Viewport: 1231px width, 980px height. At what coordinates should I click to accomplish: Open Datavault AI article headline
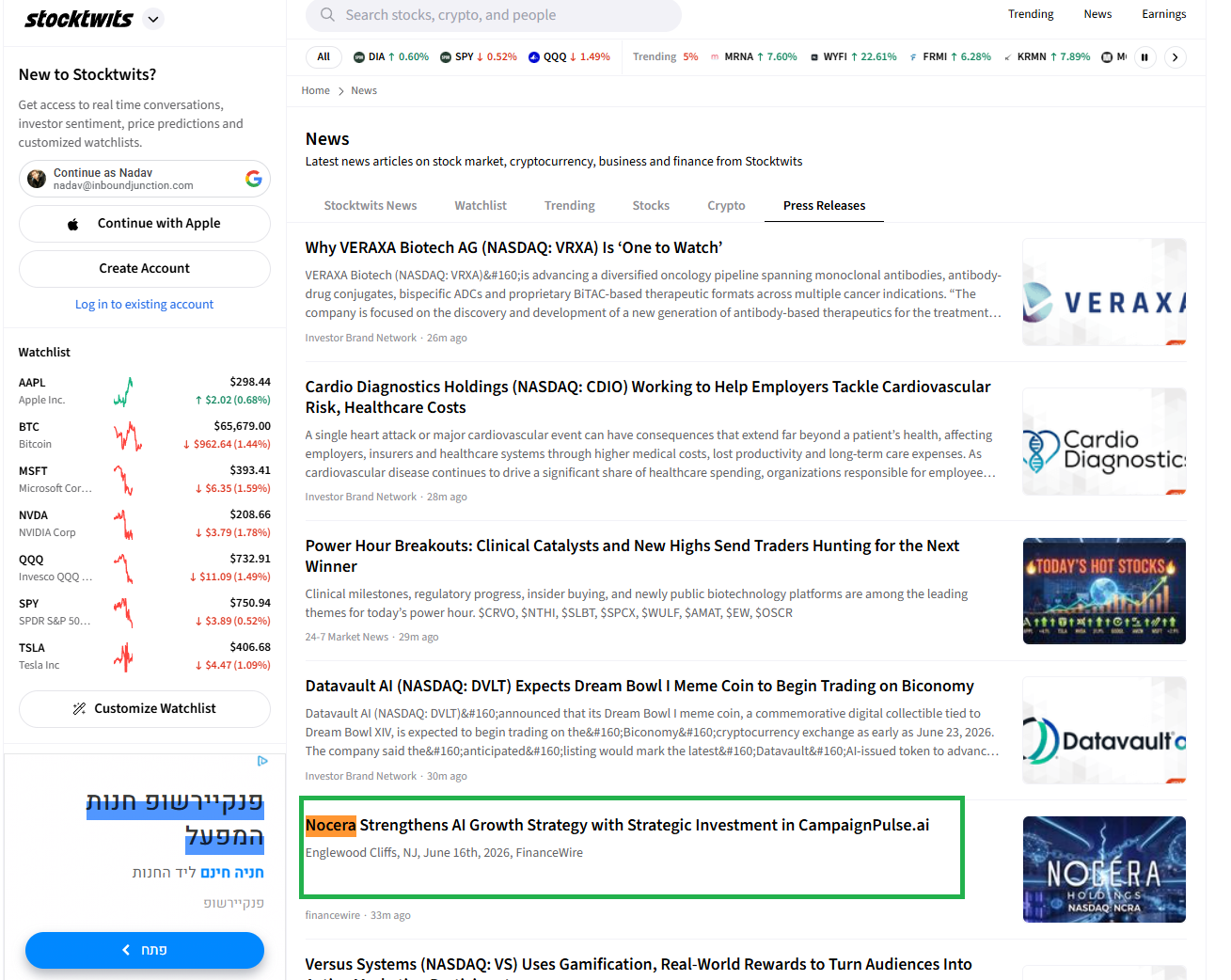[x=639, y=687]
